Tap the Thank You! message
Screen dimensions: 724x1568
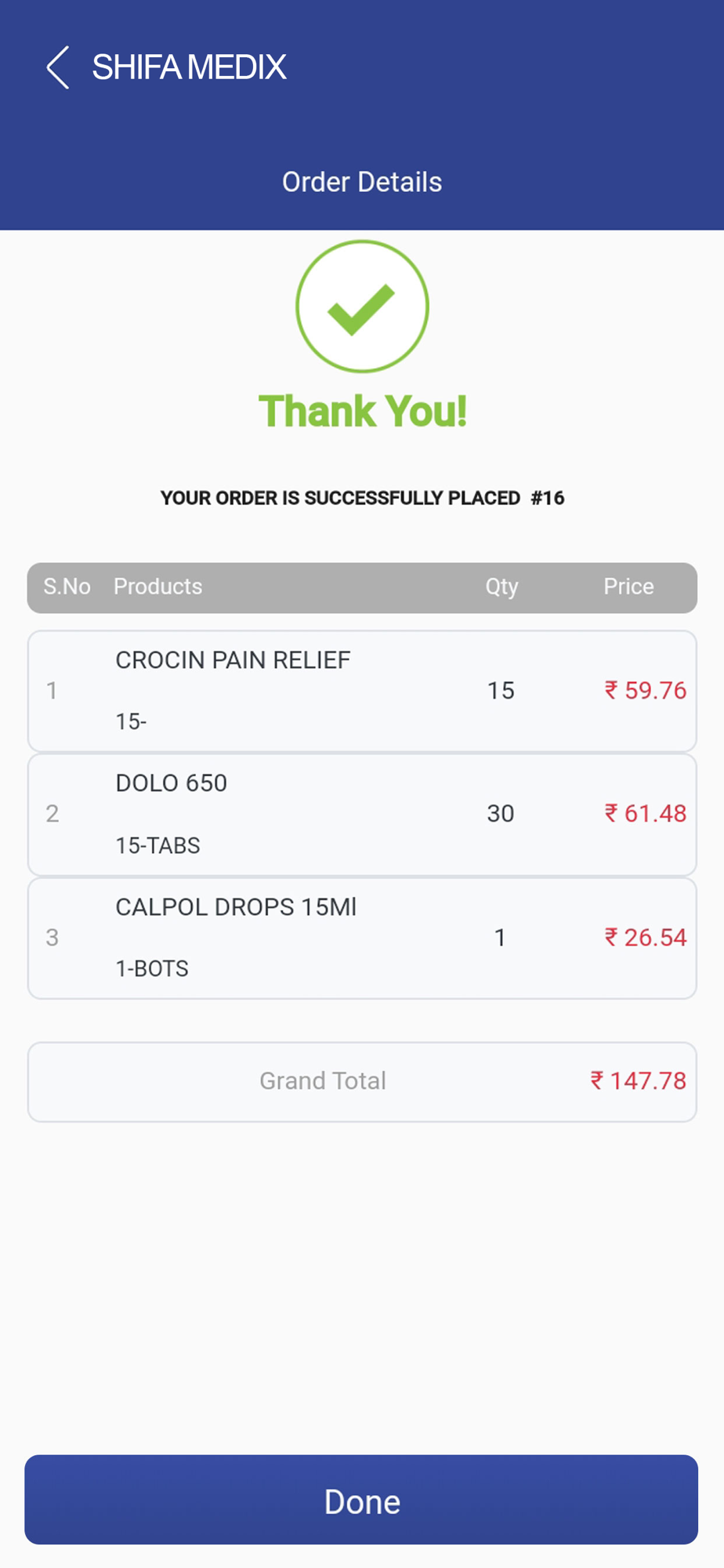pyautogui.click(x=362, y=411)
